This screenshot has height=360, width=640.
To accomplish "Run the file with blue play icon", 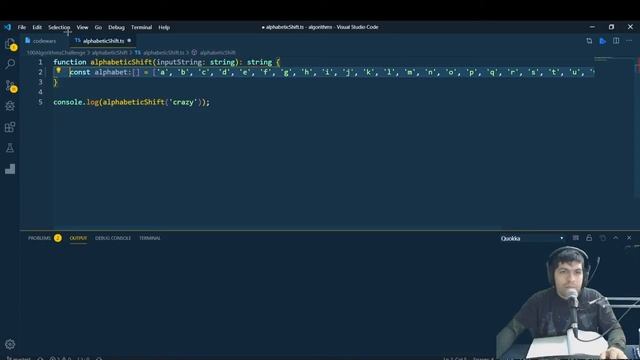I will pyautogui.click(x=602, y=41).
